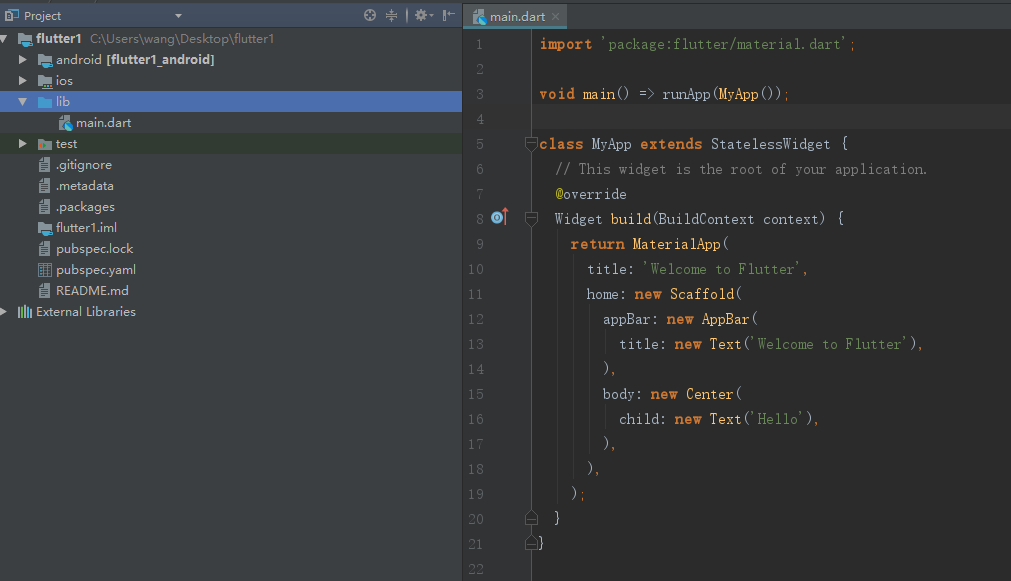Click the scroll-from-source locate icon
This screenshot has height=581, width=1011.
point(369,15)
